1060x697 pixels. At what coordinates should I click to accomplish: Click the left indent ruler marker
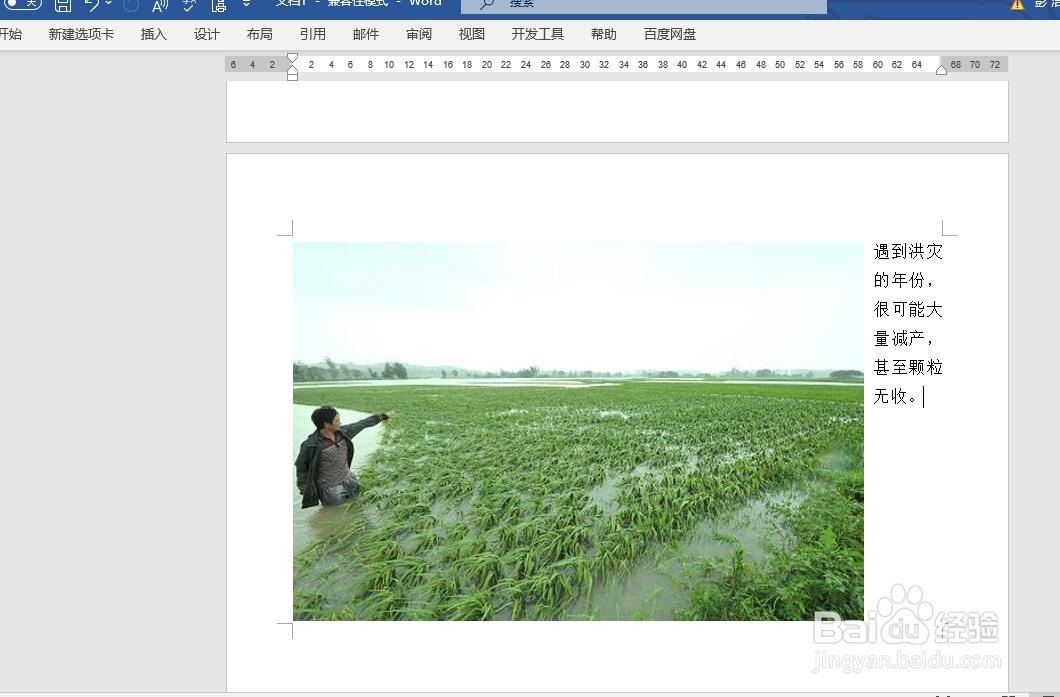[x=292, y=76]
